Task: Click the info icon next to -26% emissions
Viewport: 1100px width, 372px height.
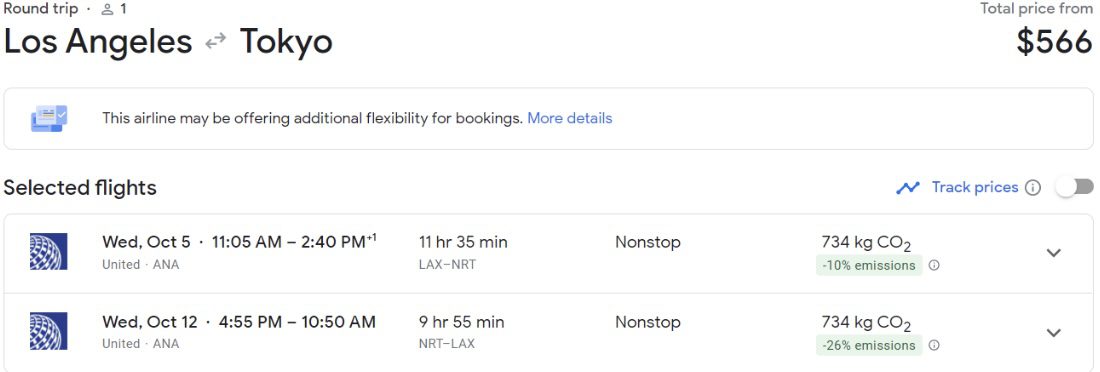Action: 934,345
